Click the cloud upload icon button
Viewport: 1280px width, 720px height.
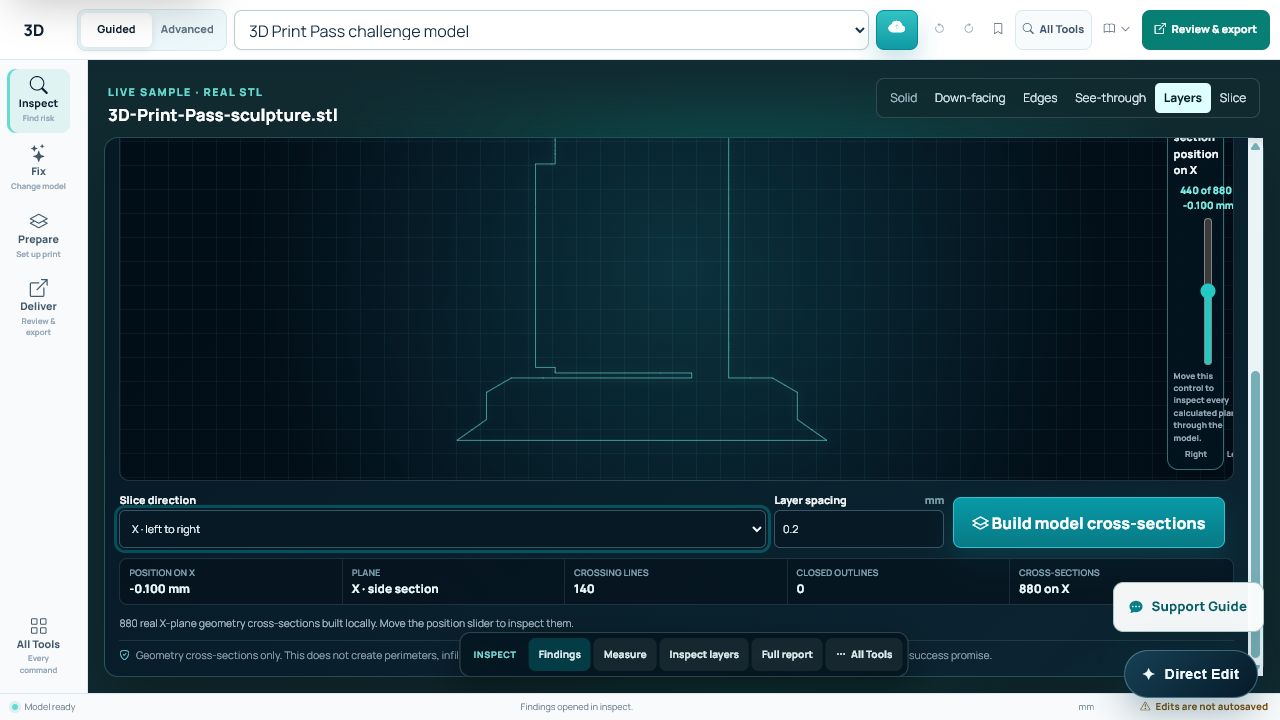click(x=897, y=30)
